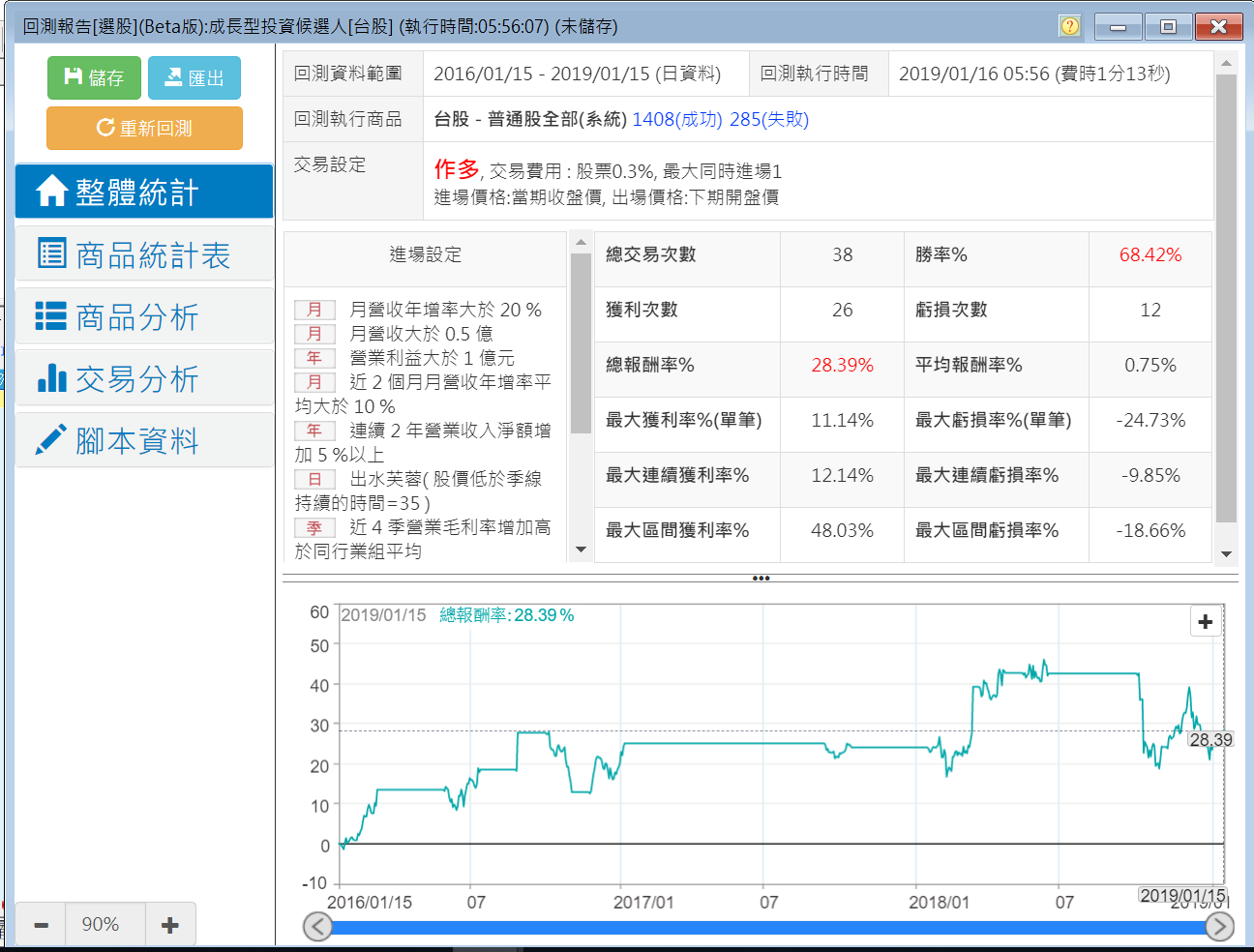Open the 交易分析 tab

point(144,378)
